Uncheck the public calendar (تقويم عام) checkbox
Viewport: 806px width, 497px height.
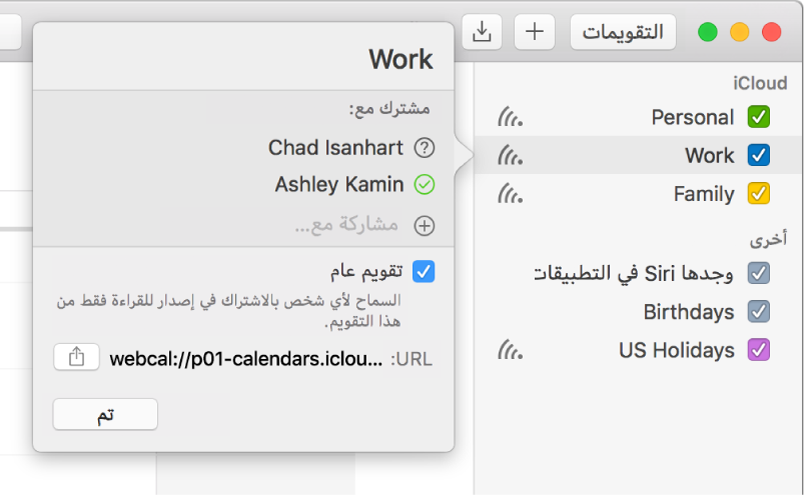[424, 271]
